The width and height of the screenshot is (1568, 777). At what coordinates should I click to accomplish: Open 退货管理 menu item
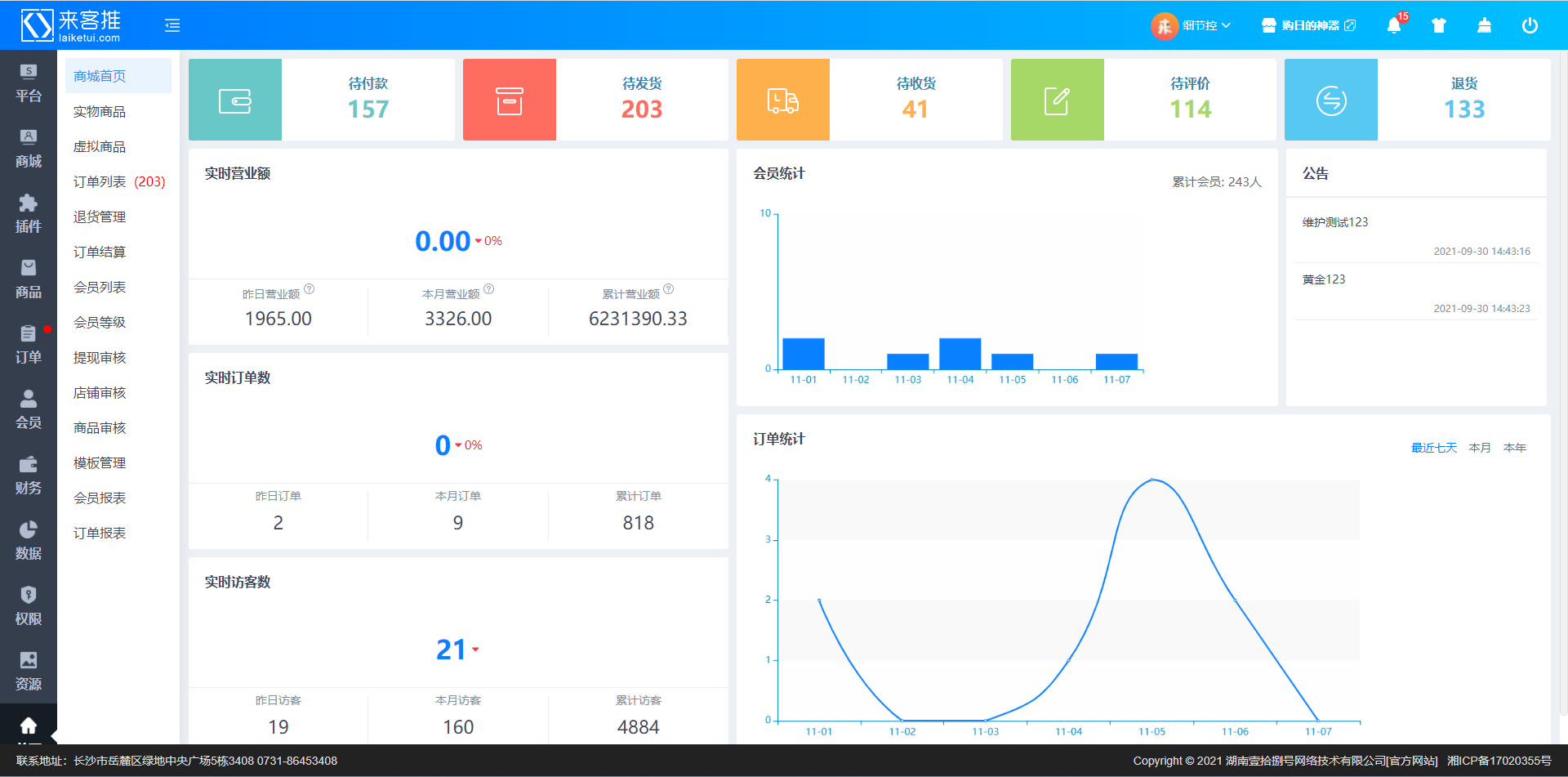[118, 217]
